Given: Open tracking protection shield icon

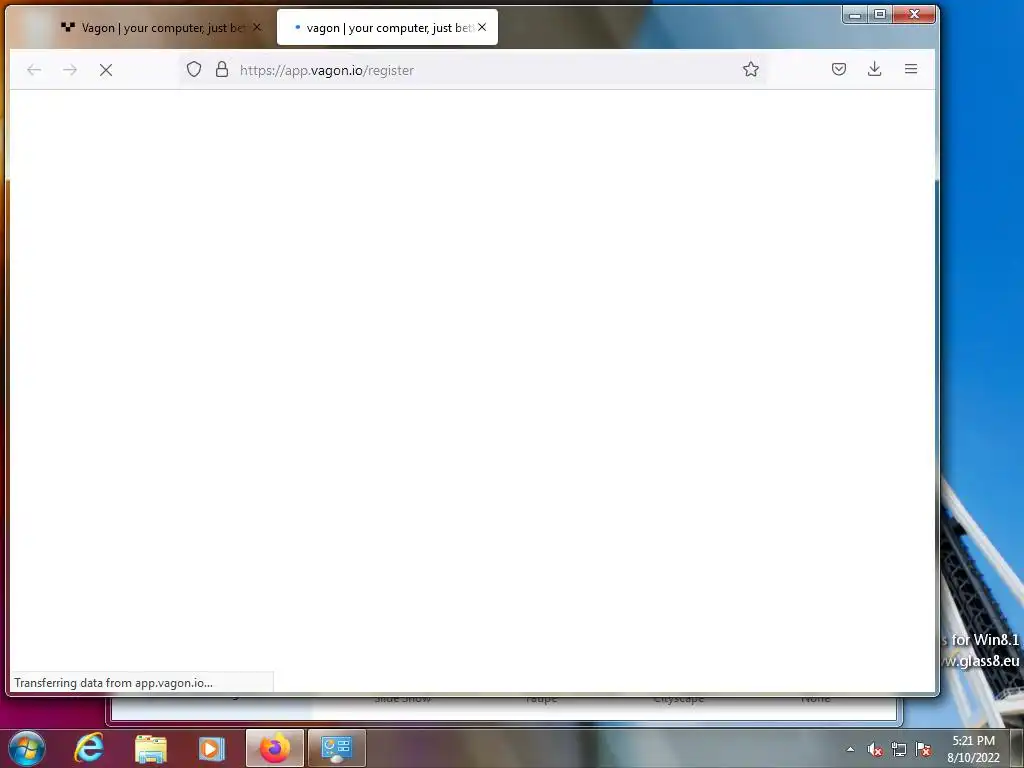Looking at the screenshot, I should pyautogui.click(x=194, y=69).
